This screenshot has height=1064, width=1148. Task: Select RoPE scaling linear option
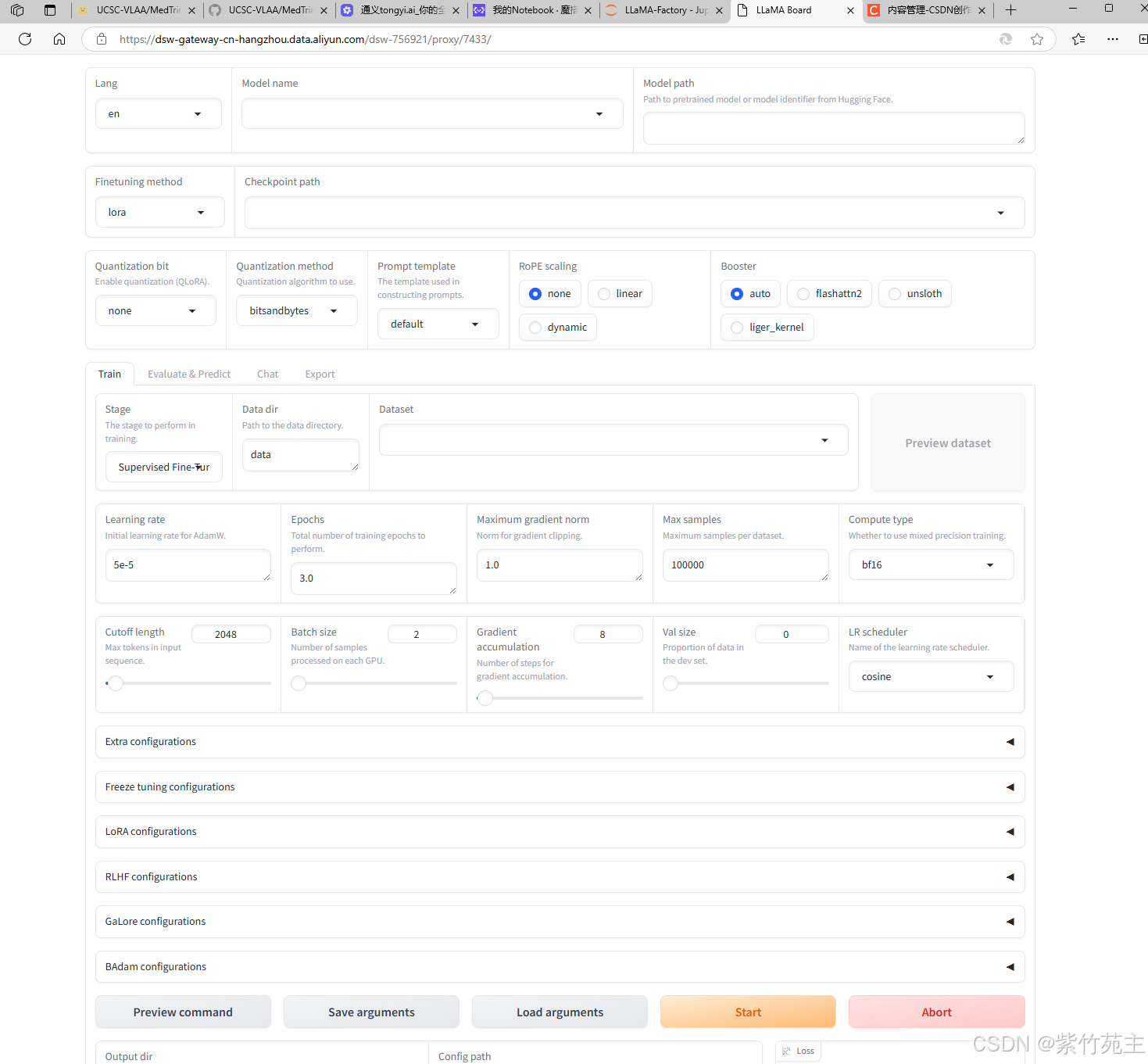click(x=620, y=294)
